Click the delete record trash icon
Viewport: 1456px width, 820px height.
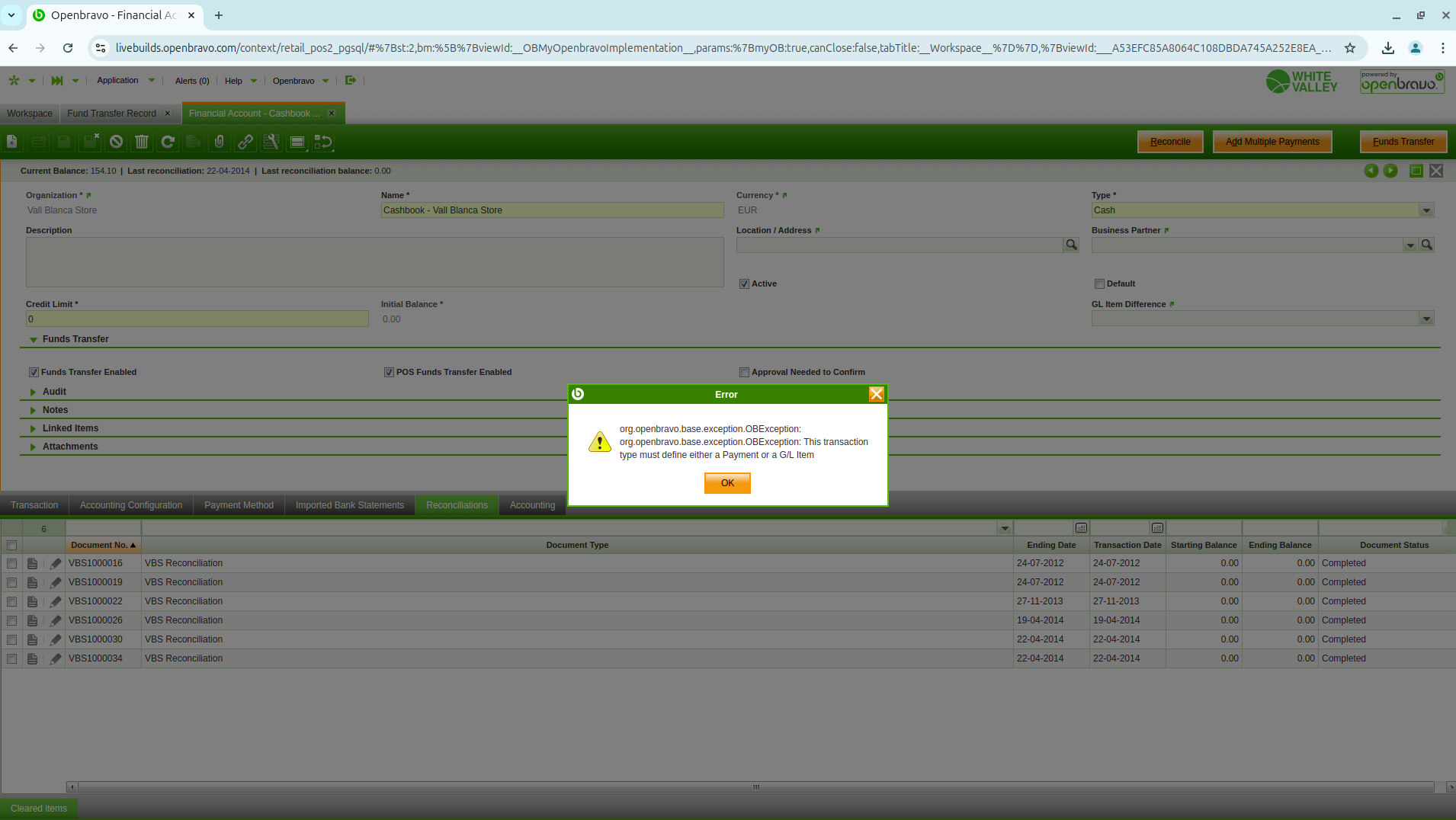click(x=142, y=142)
